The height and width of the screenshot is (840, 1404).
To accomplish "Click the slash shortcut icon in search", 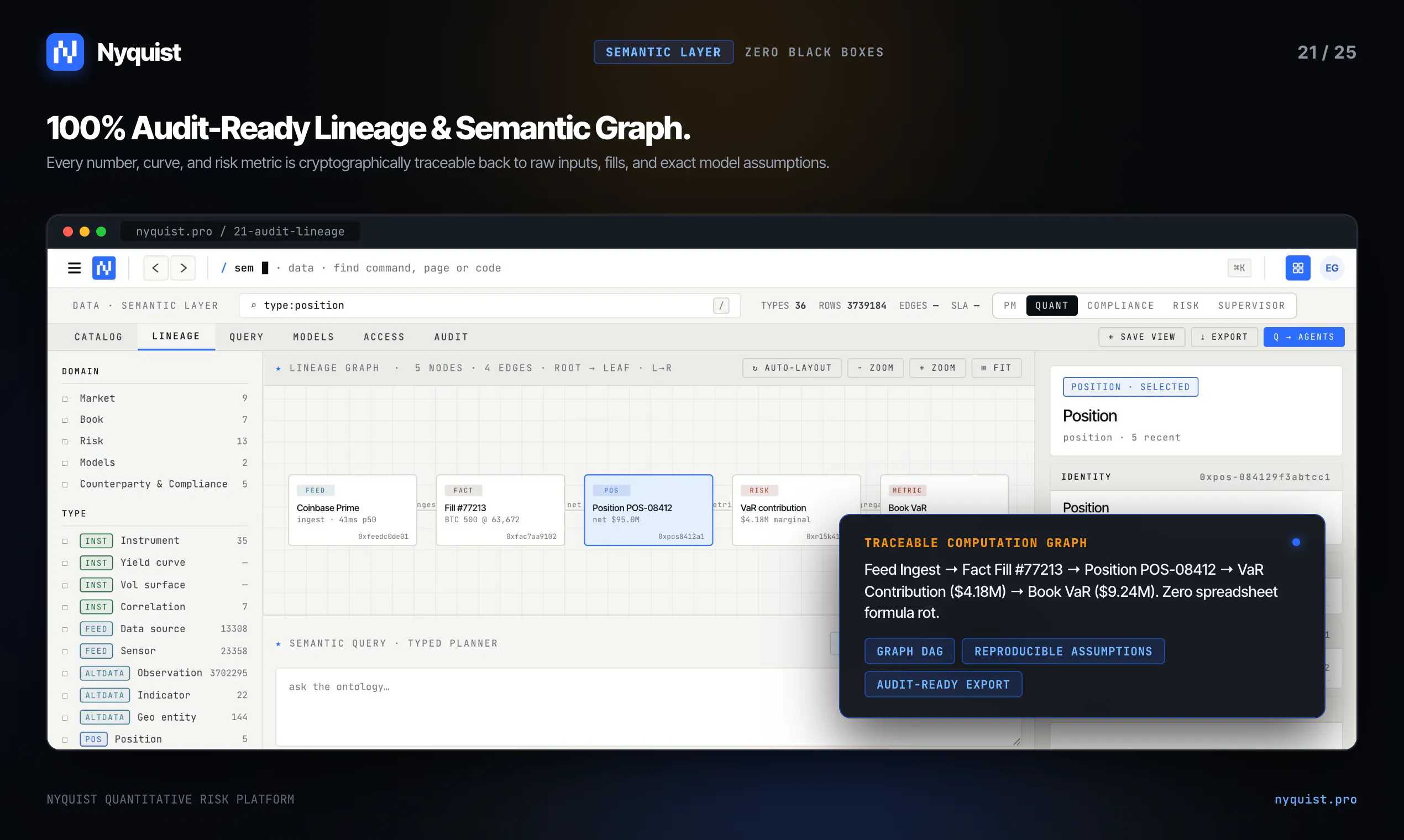I will click(721, 306).
